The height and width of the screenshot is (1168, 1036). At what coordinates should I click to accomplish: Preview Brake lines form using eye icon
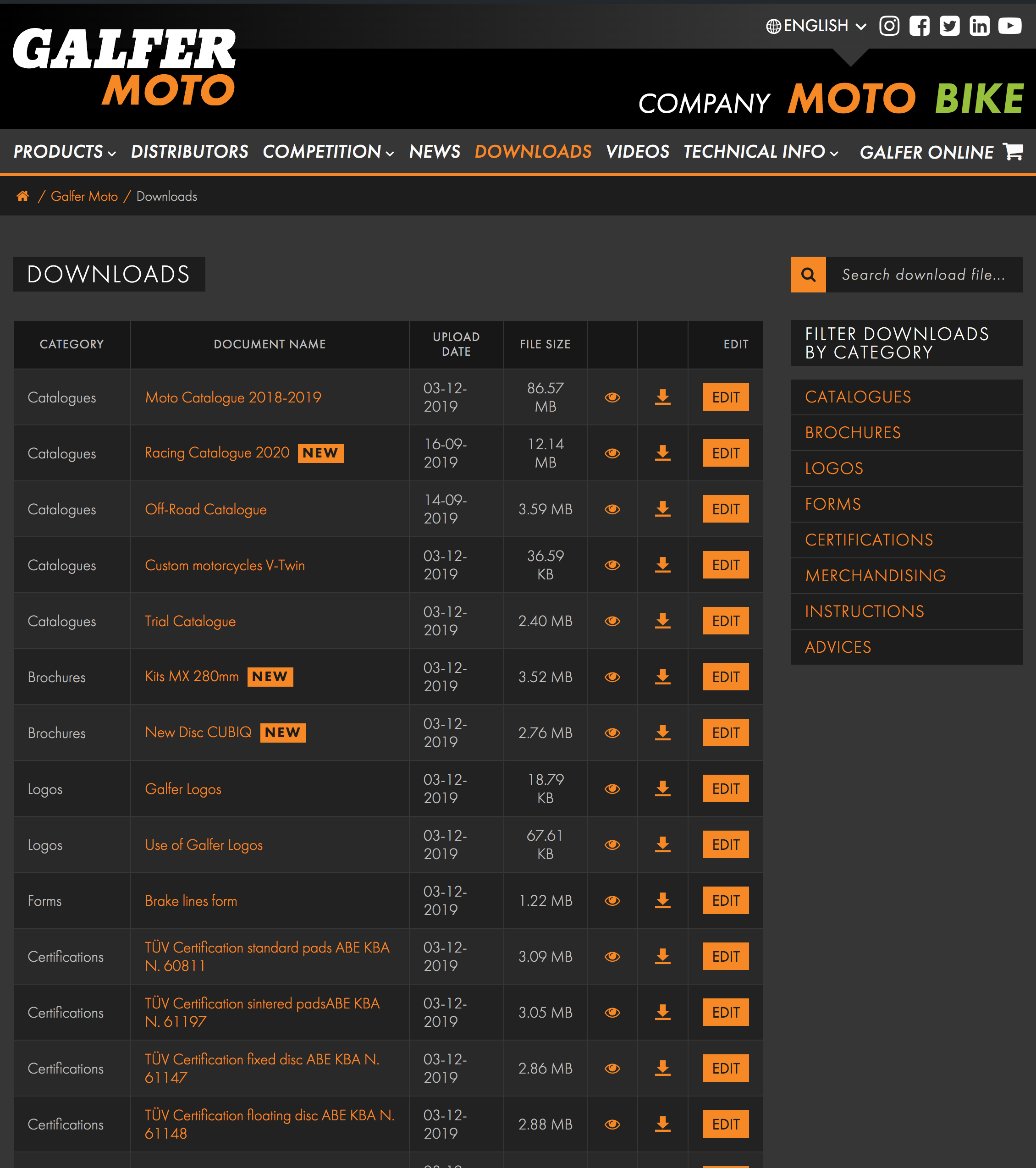(612, 901)
